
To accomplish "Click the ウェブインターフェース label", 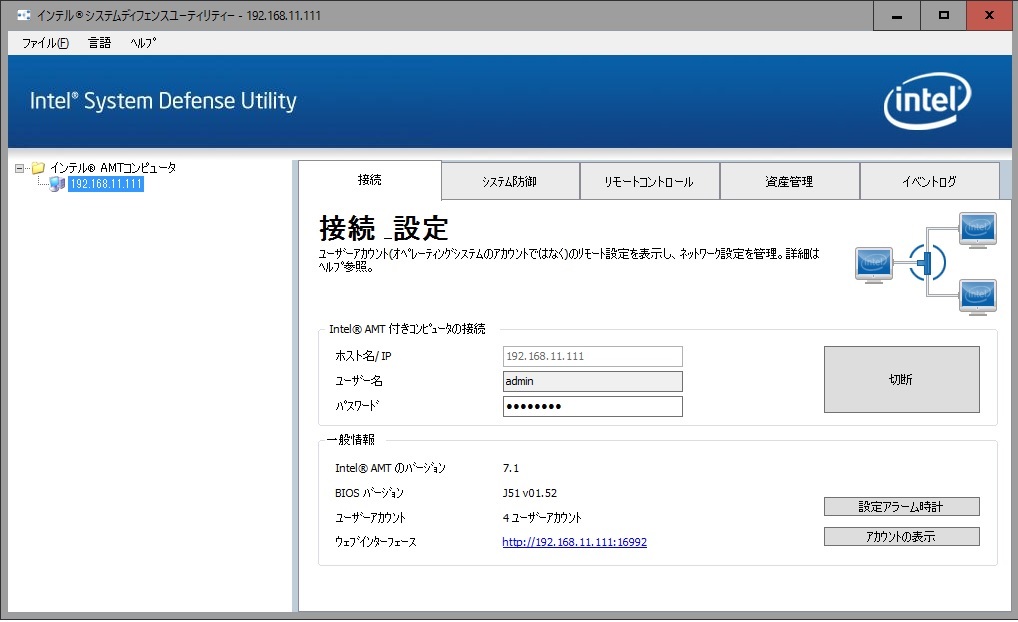I will click(x=376, y=542).
